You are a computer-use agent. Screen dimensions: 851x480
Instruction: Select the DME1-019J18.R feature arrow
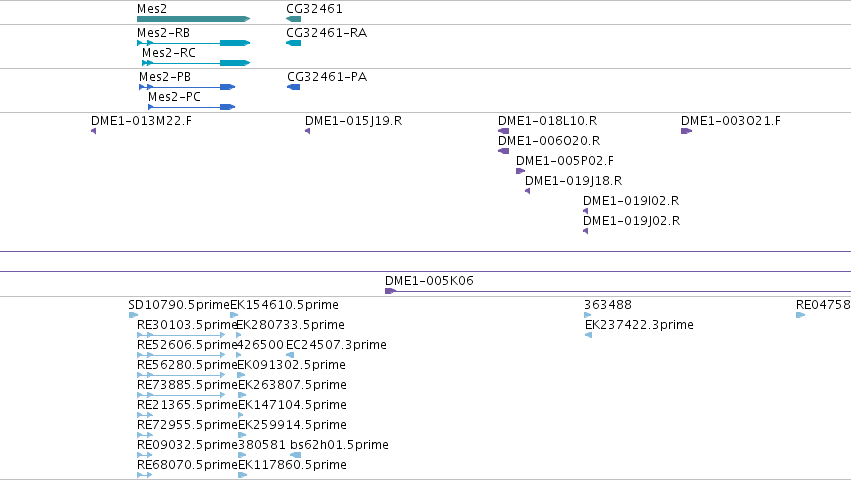[x=528, y=191]
